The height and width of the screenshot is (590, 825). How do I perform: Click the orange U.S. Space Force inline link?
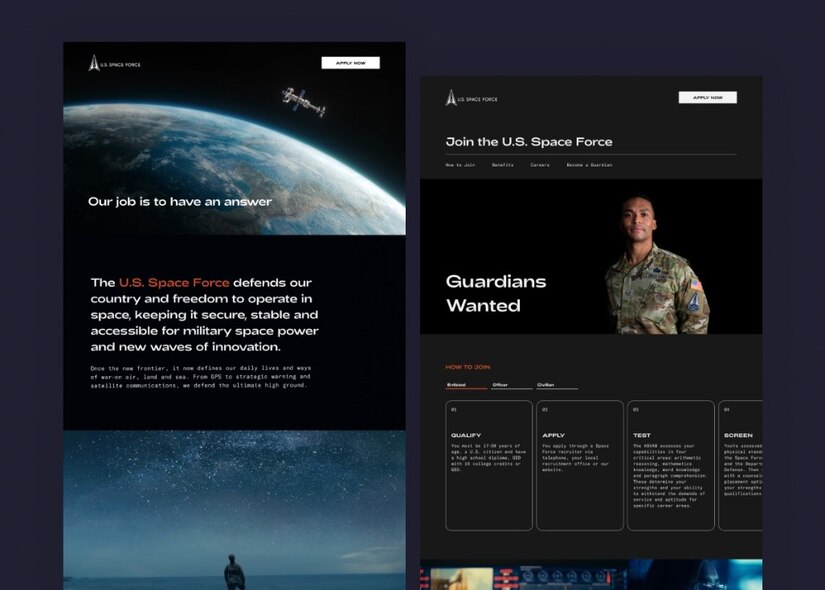coord(173,282)
